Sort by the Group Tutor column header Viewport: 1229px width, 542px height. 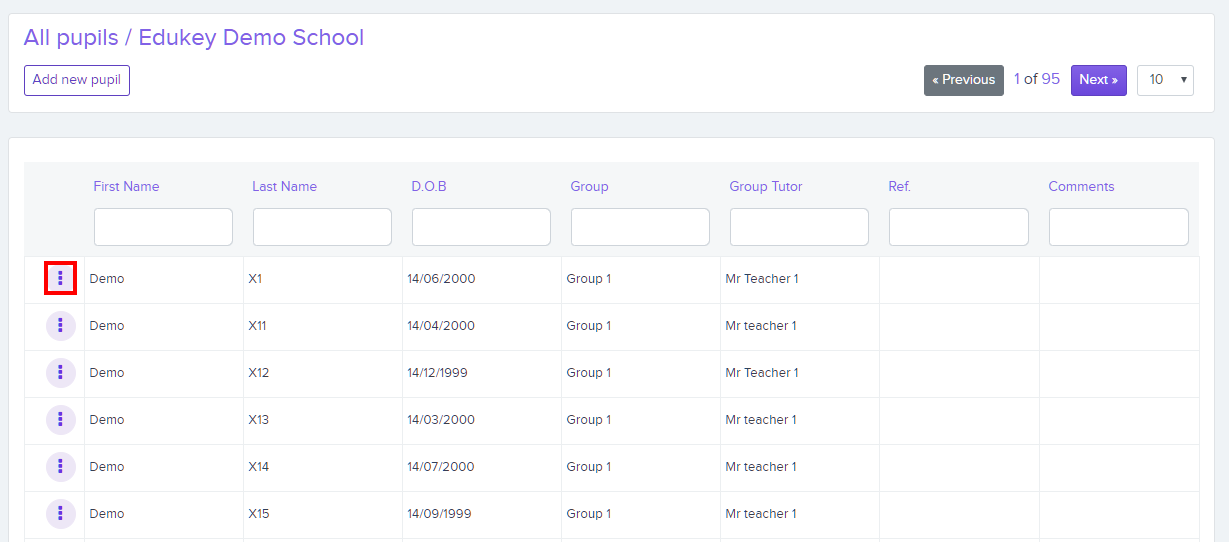[x=766, y=186]
